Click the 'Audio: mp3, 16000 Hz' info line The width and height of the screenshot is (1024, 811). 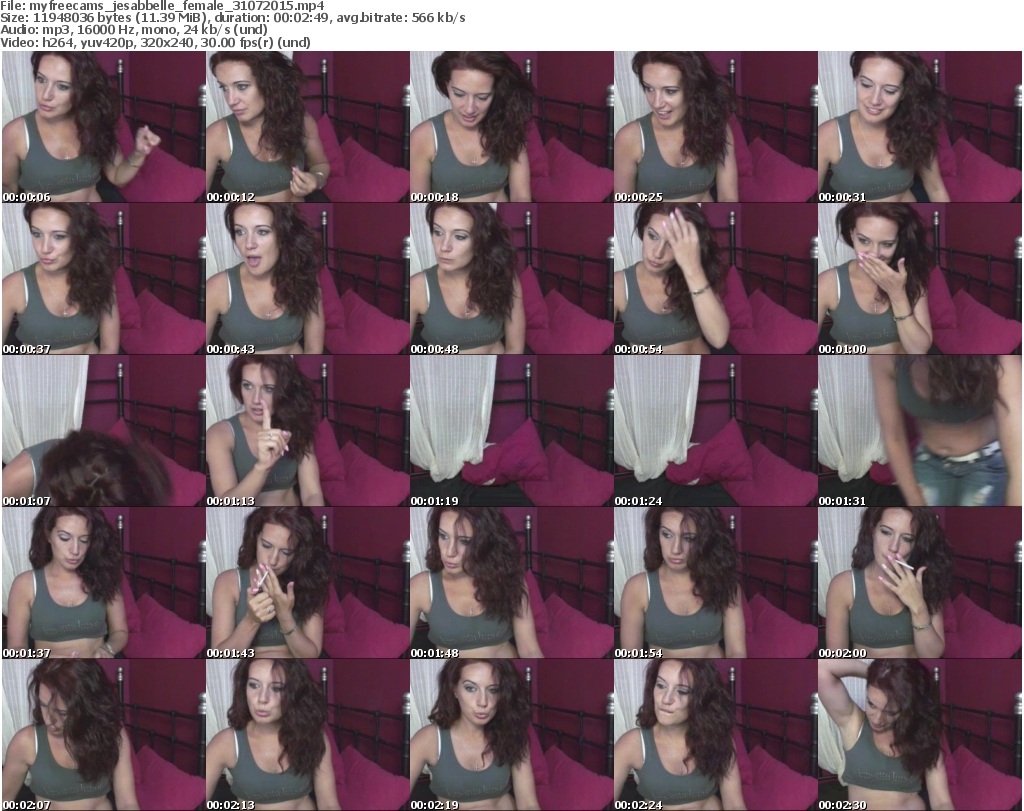(x=134, y=30)
